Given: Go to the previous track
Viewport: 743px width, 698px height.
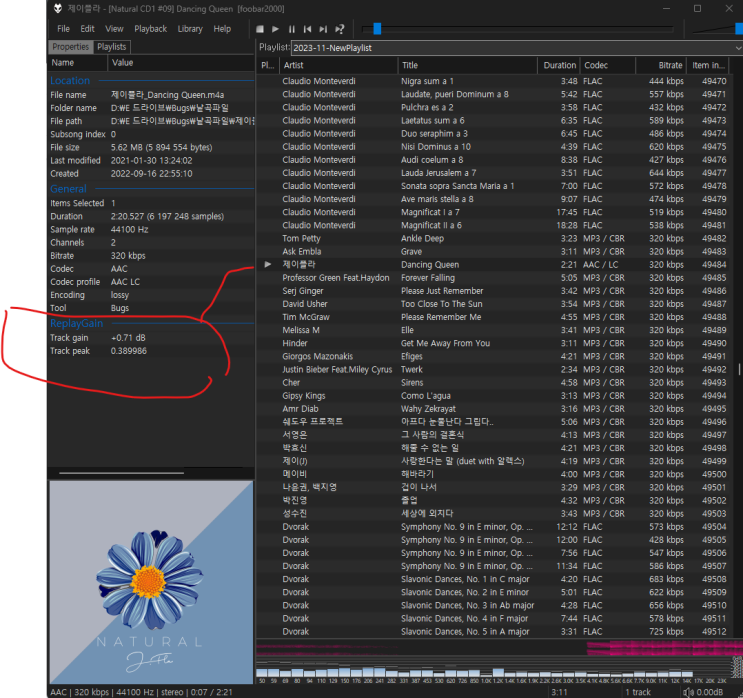Looking at the screenshot, I should 307,29.
